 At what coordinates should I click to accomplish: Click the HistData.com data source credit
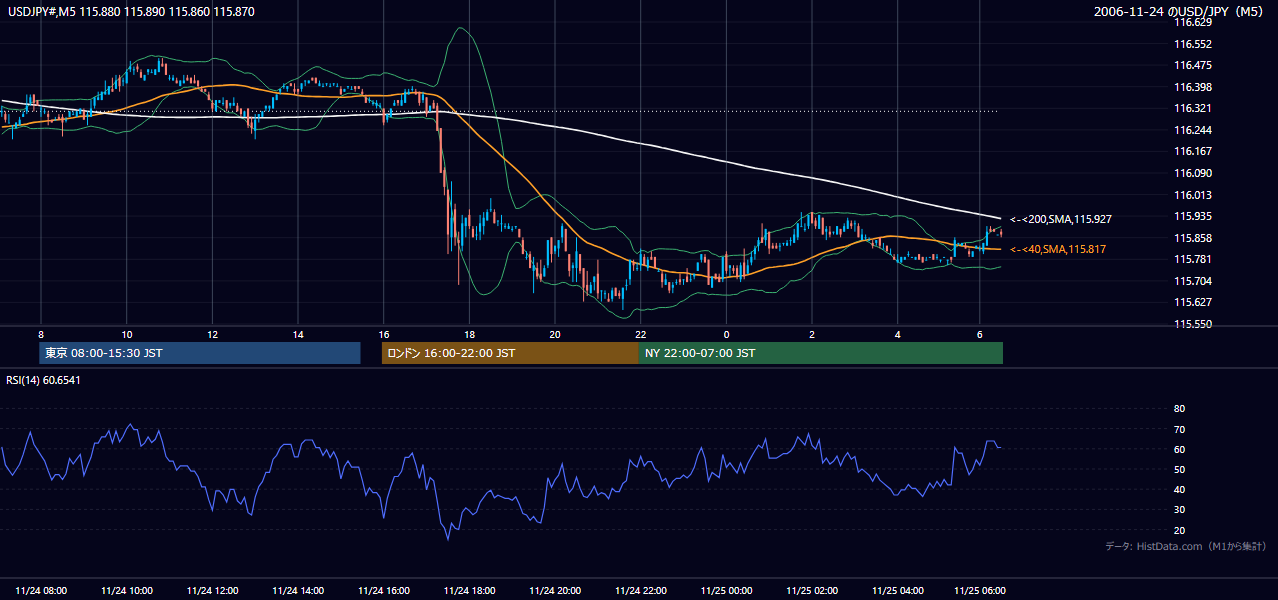pyautogui.click(x=1186, y=546)
